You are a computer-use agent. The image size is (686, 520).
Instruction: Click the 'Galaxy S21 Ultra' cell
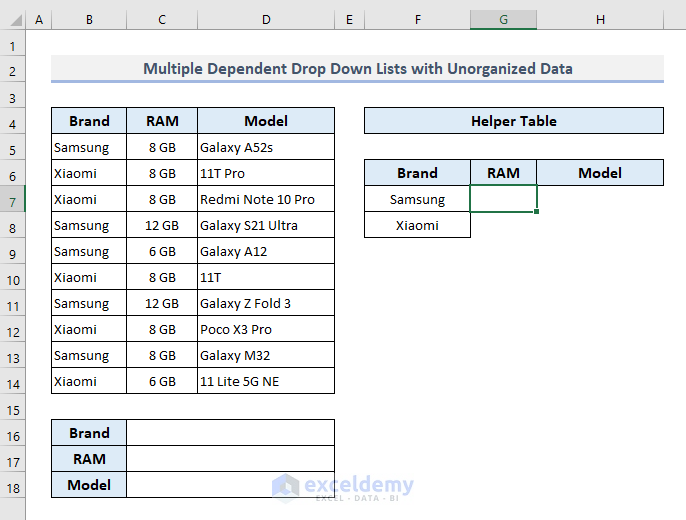pos(266,225)
